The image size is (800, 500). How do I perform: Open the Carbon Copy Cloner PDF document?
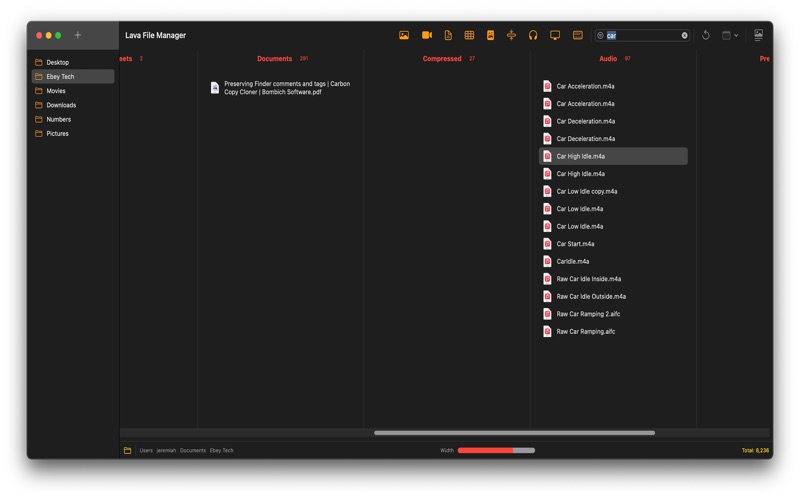click(286, 88)
